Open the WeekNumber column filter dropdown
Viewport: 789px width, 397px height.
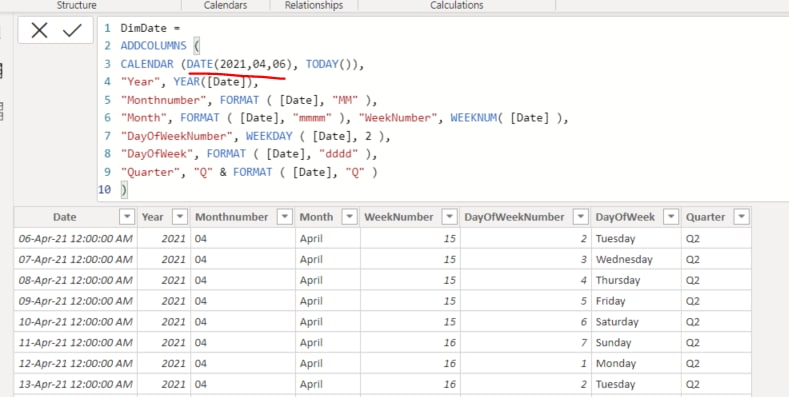(449, 217)
